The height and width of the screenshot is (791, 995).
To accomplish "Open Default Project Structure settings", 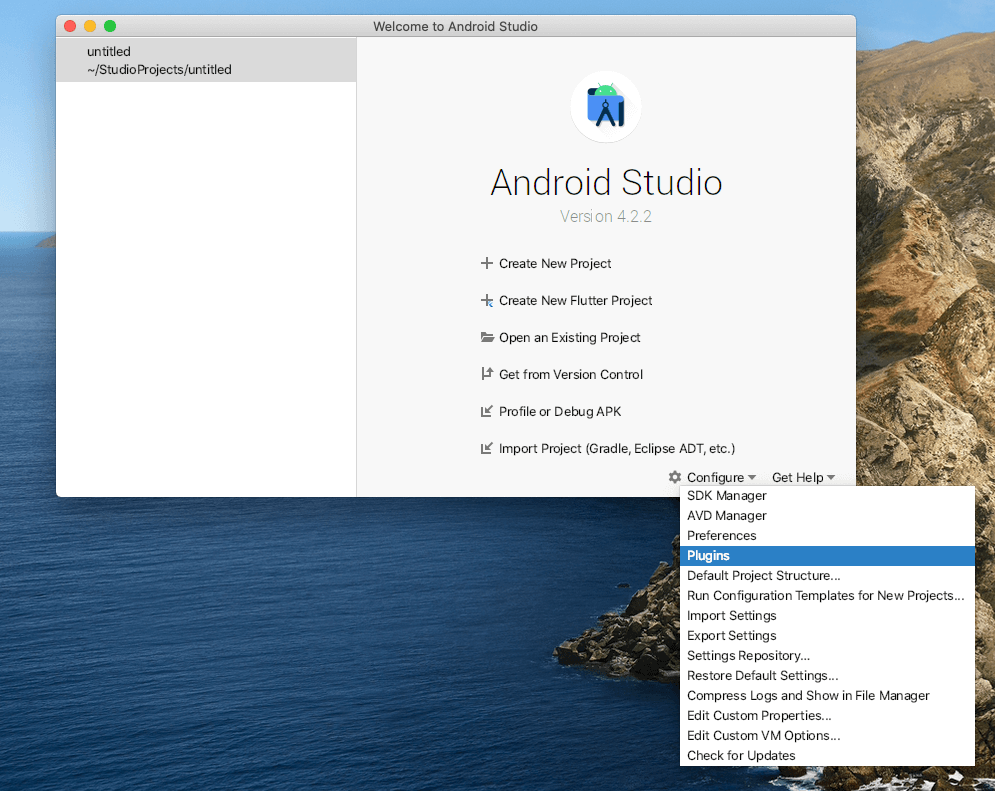I will pos(764,576).
